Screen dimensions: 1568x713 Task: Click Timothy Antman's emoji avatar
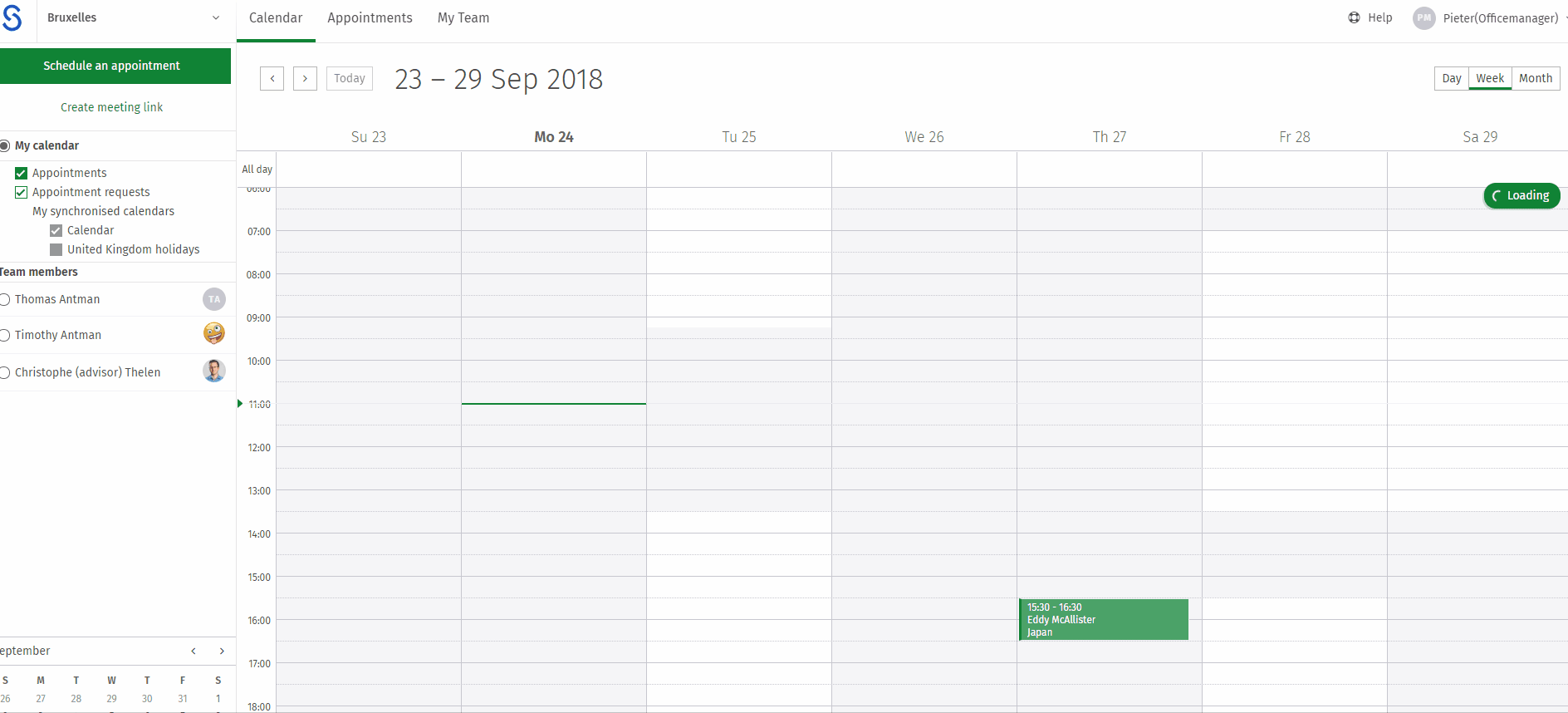tap(214, 333)
